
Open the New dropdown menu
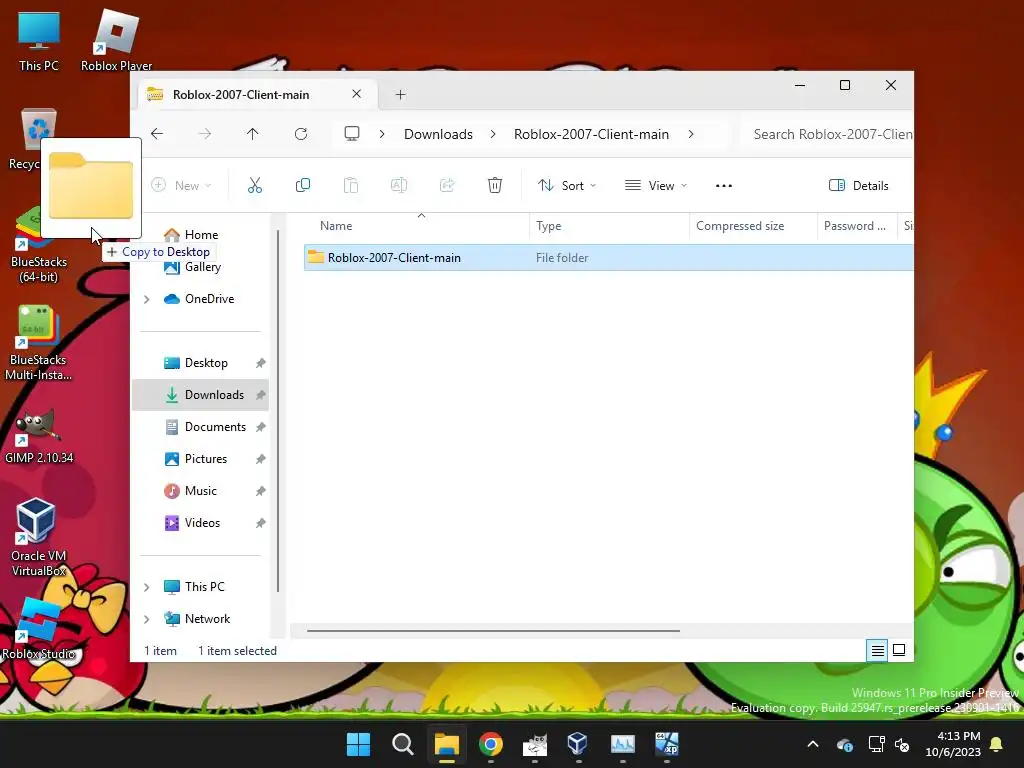[182, 185]
